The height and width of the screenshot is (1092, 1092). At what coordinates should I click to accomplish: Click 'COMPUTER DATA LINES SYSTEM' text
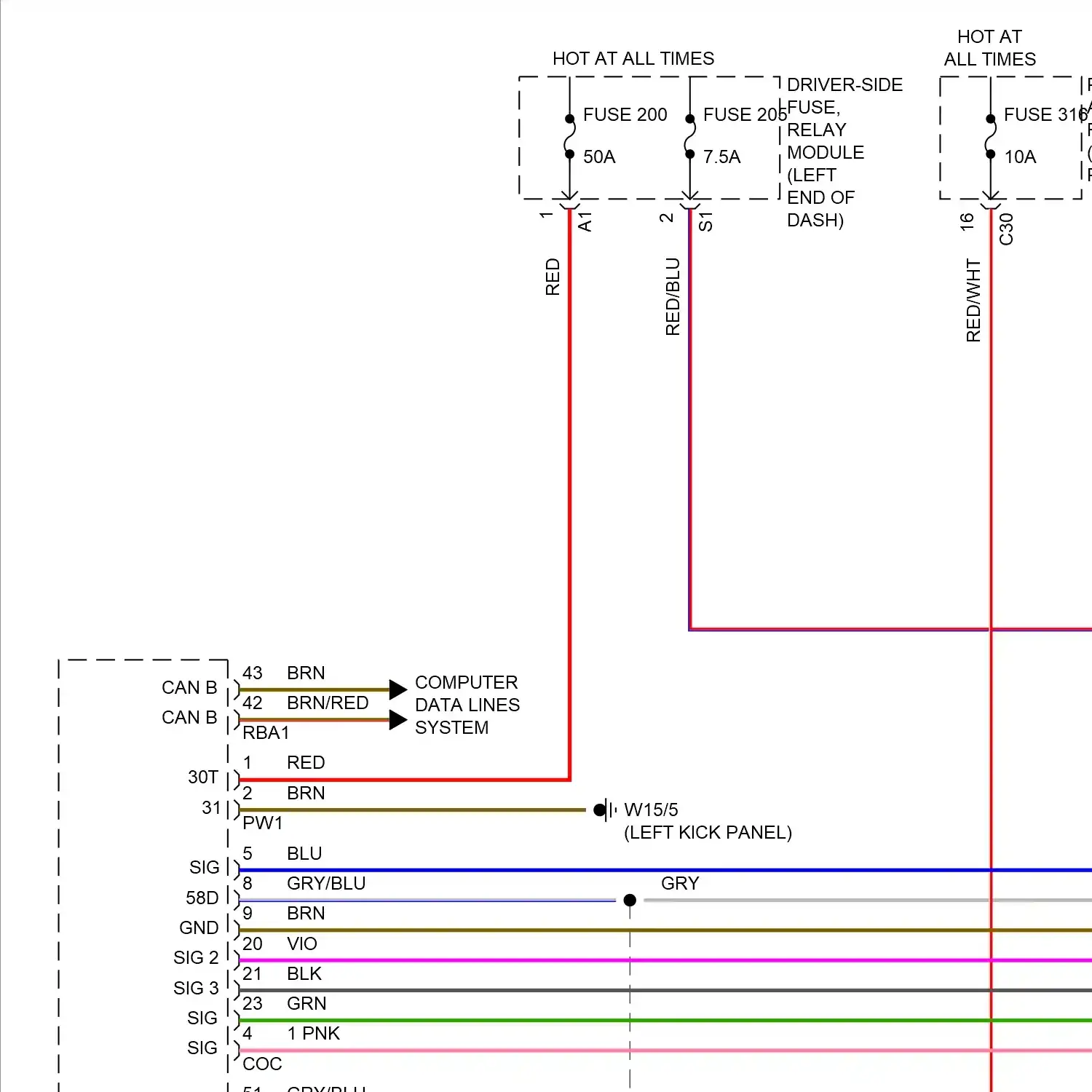pos(467,705)
